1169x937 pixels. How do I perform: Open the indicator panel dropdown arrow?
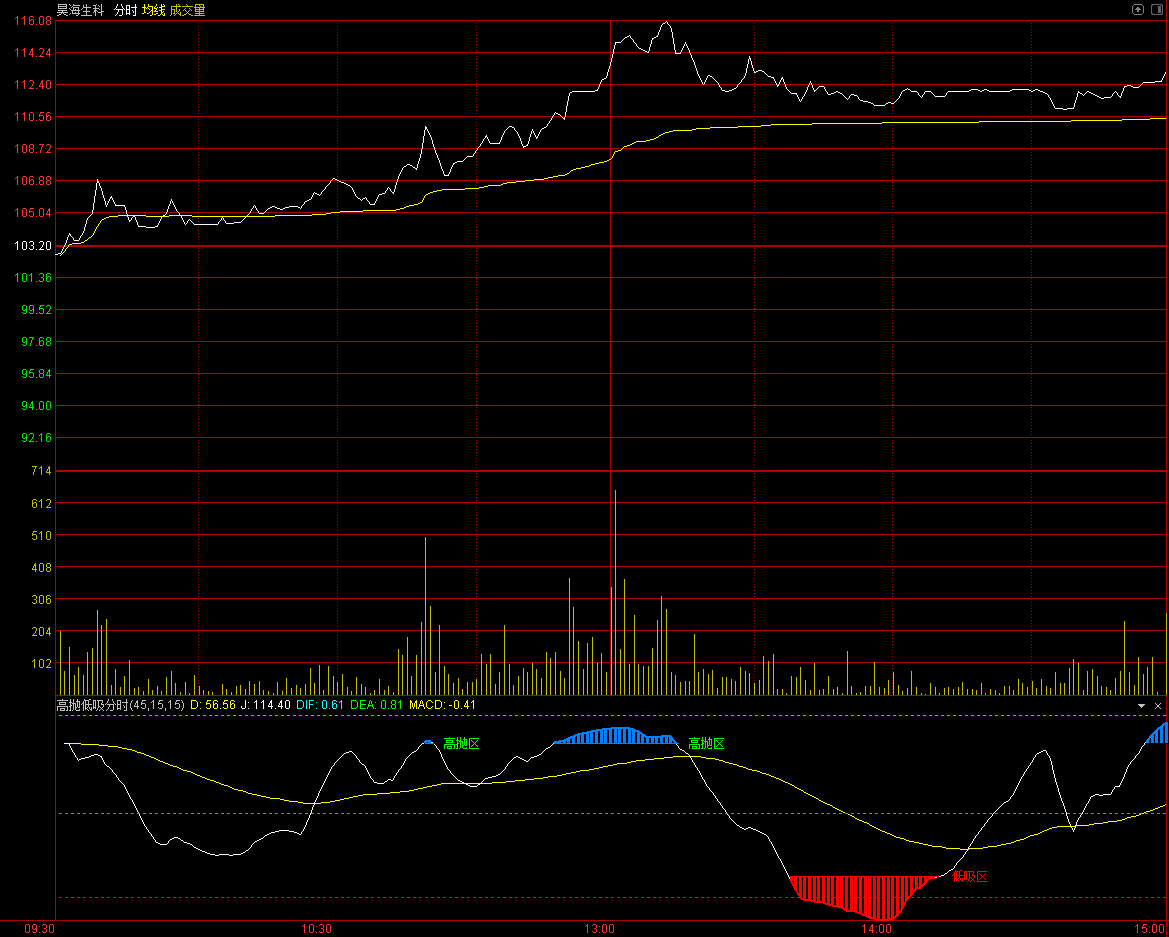pos(1142,705)
